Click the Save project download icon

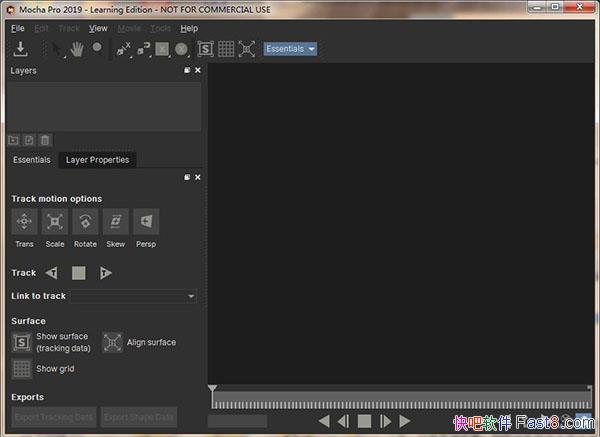(20, 49)
